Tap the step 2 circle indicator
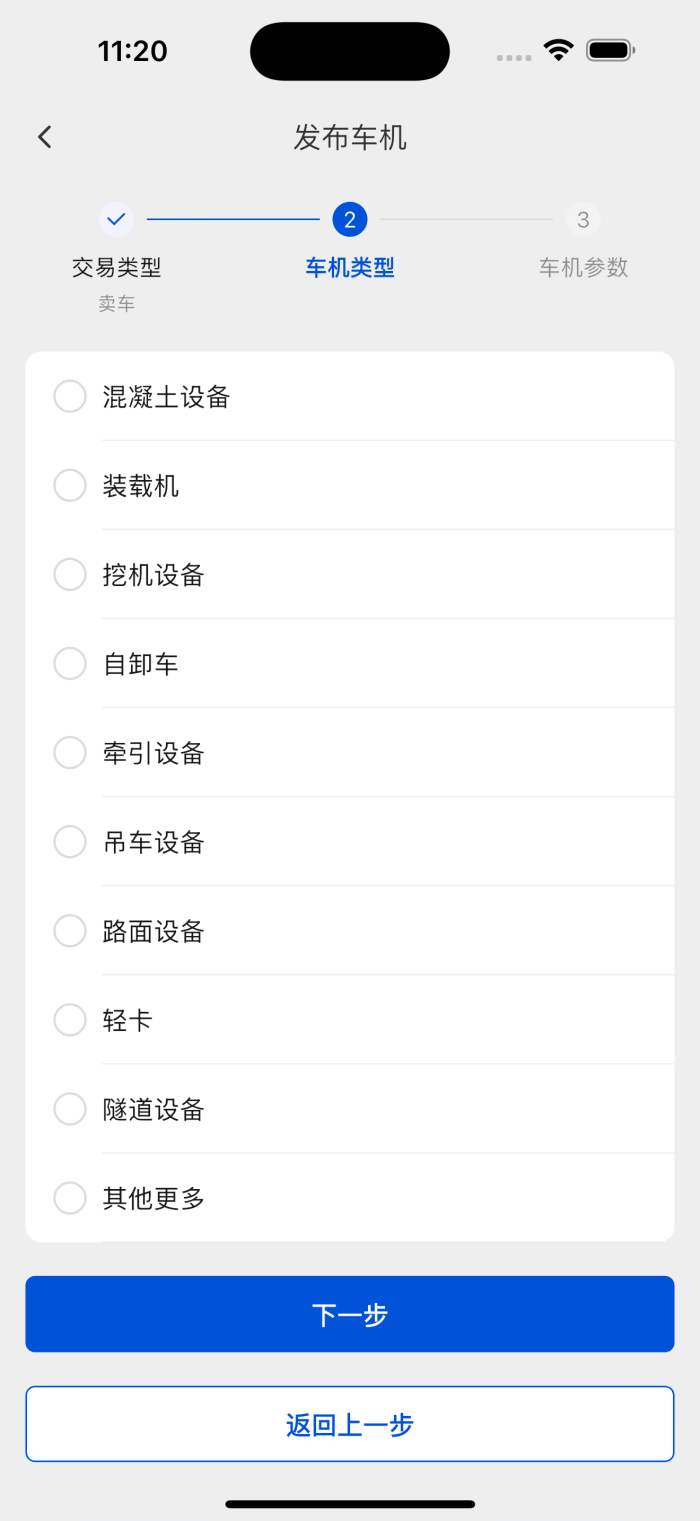Image resolution: width=700 pixels, height=1521 pixels. pos(350,219)
